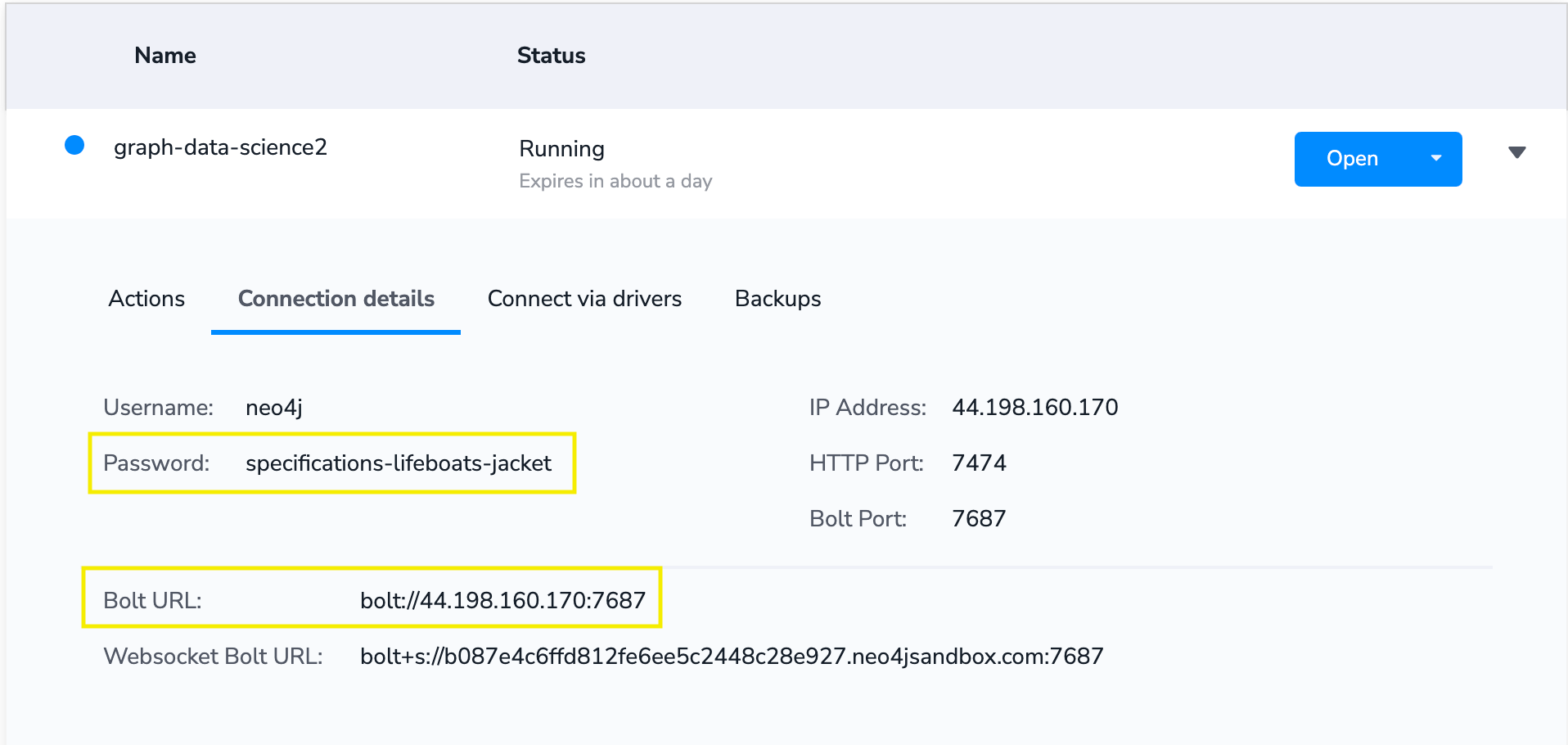This screenshot has width=1568, height=745.
Task: Click the graph-data-science2 project name
Action: click(220, 147)
